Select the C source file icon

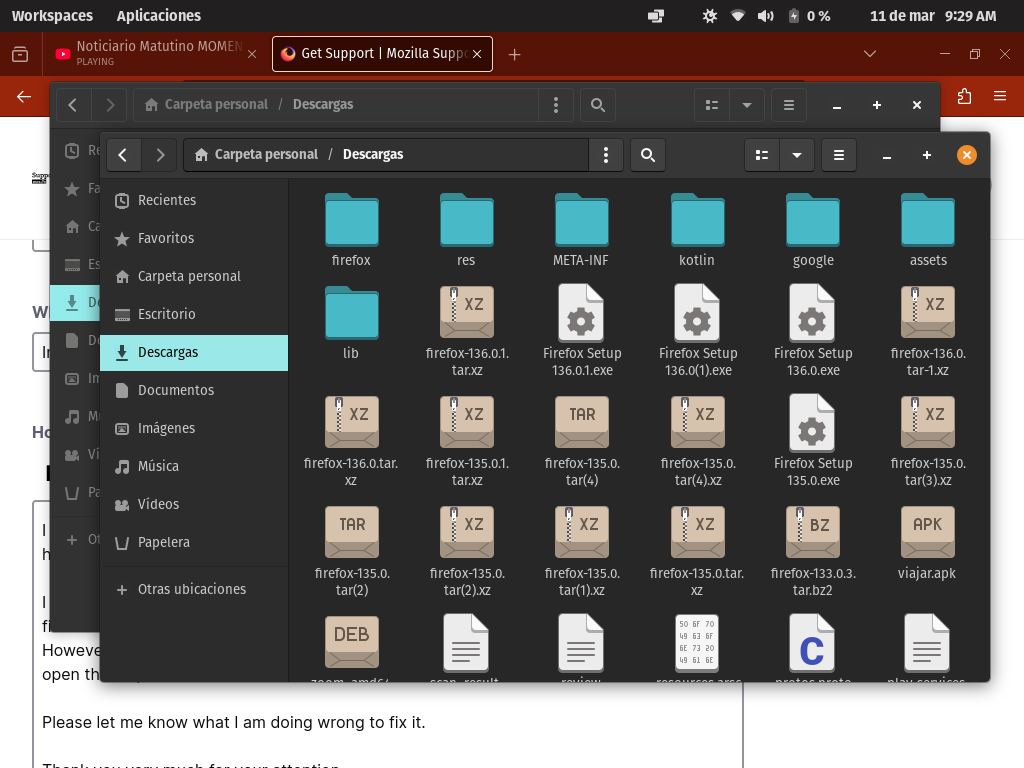[x=812, y=643]
